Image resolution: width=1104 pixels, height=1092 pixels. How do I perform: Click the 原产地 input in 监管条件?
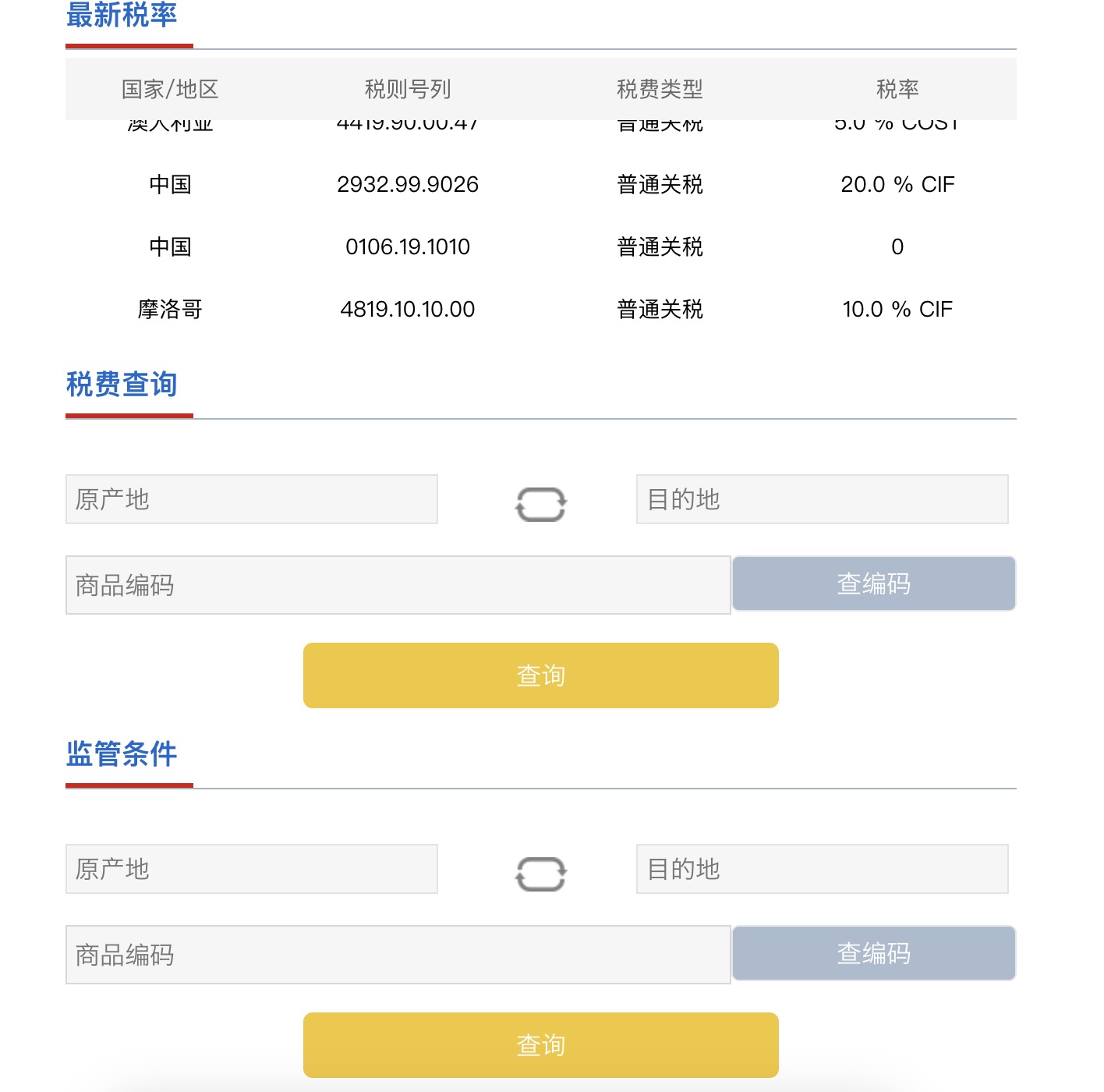(251, 868)
